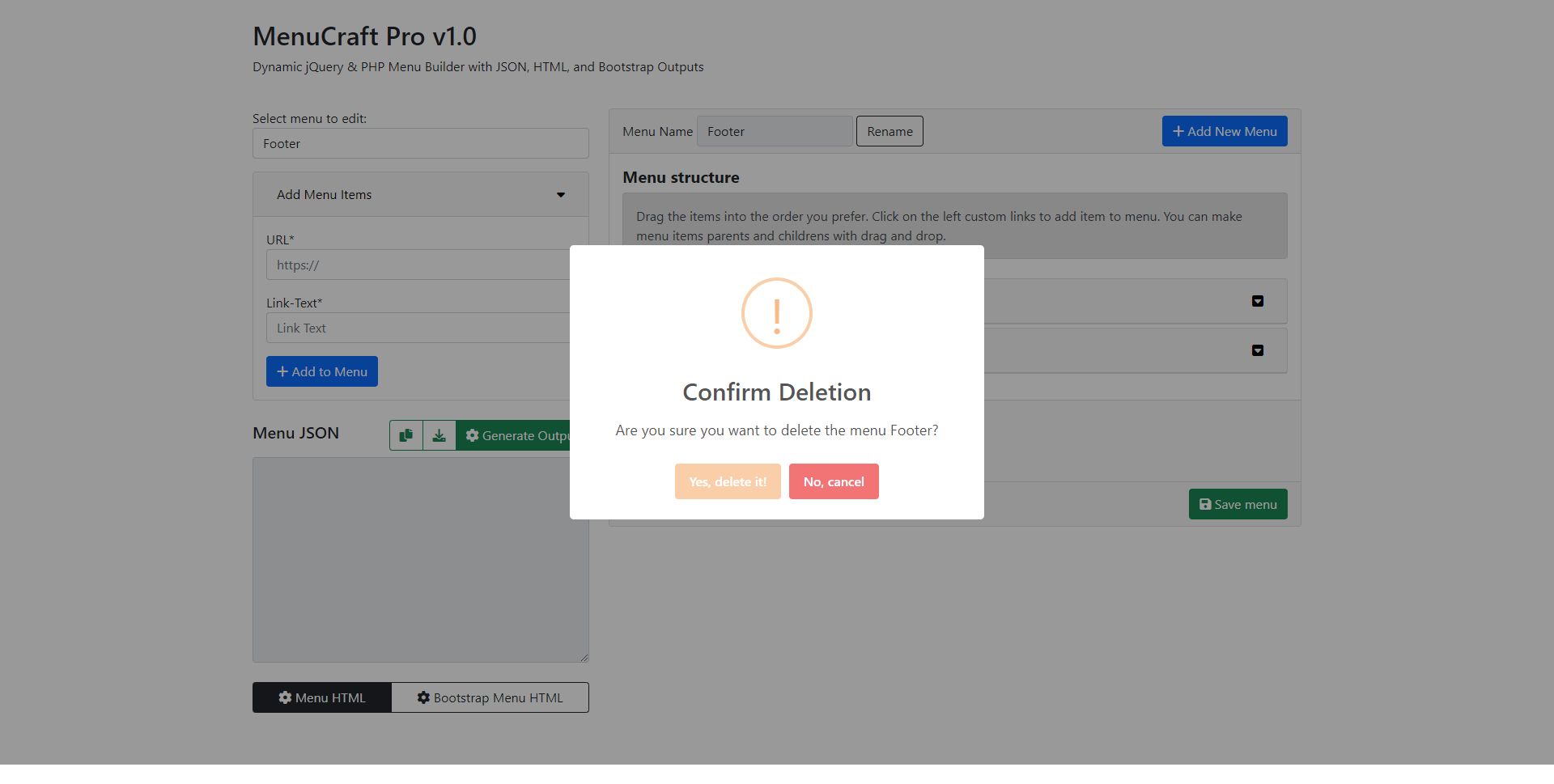Copy menu JSON with the copy icon
Viewport: 1554px width, 784px height.
coord(405,435)
